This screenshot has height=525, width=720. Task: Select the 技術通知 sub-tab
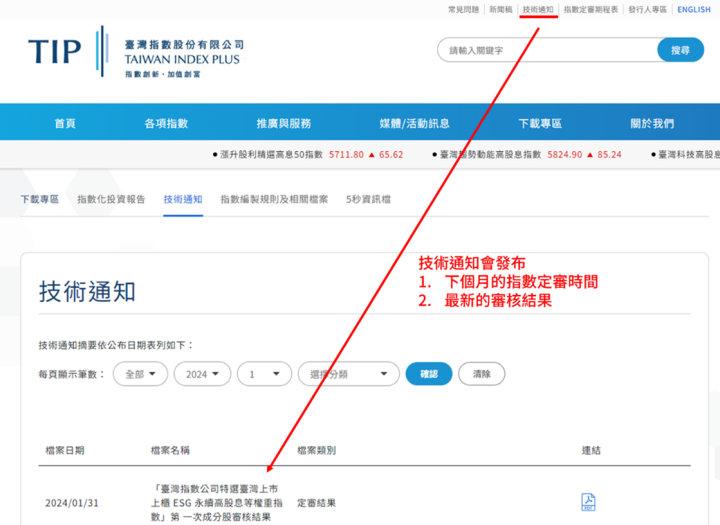point(183,199)
